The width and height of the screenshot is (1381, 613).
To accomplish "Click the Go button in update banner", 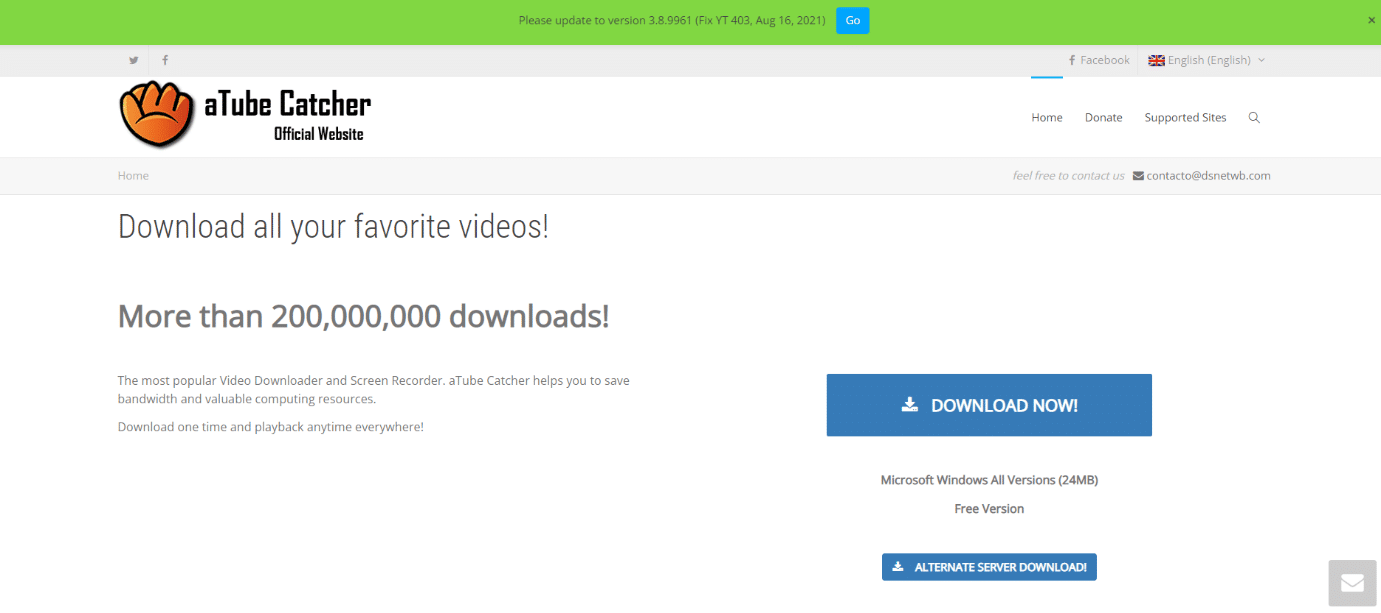I will [853, 21].
